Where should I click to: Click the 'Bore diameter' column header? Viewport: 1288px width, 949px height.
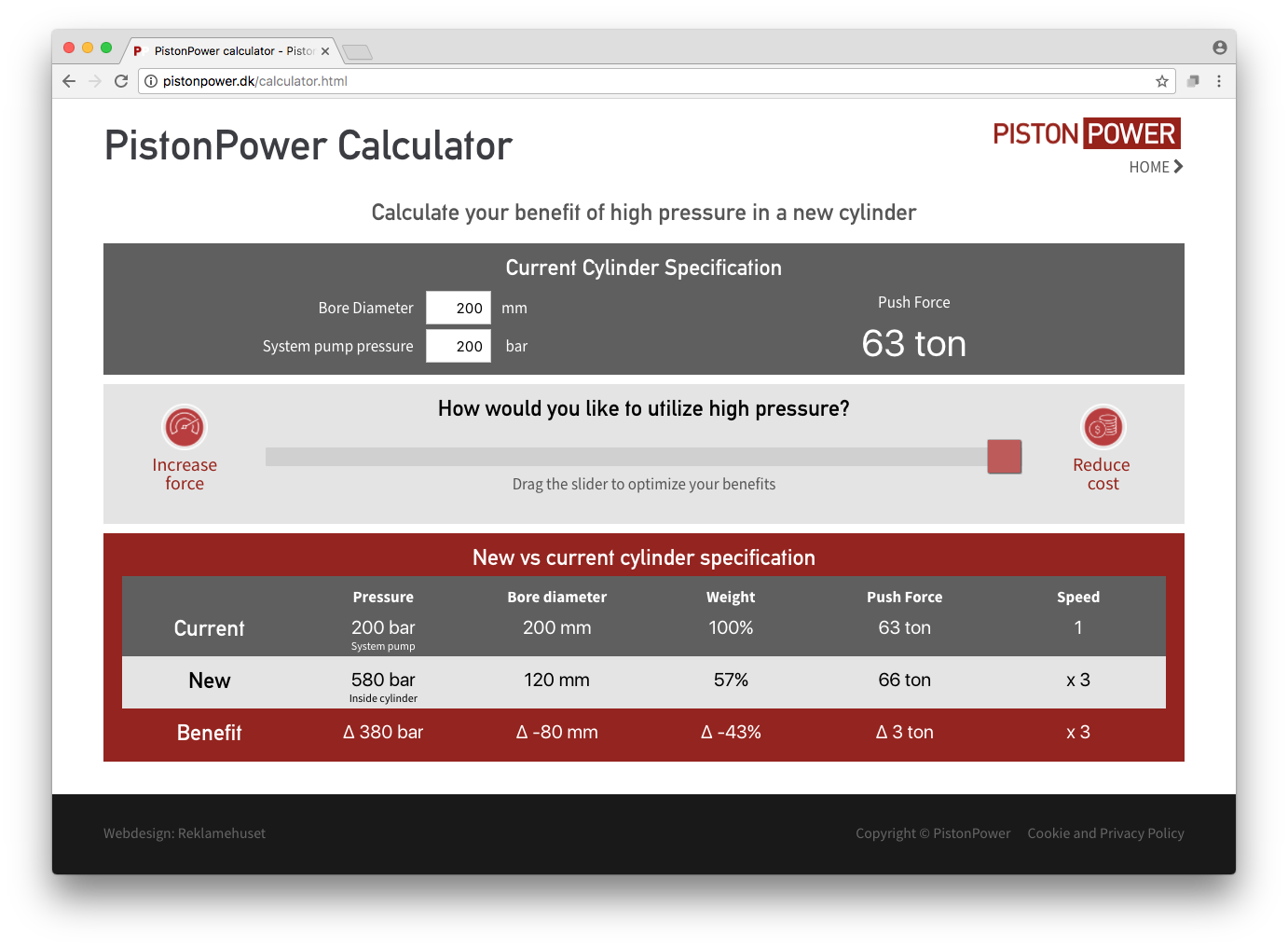556,597
